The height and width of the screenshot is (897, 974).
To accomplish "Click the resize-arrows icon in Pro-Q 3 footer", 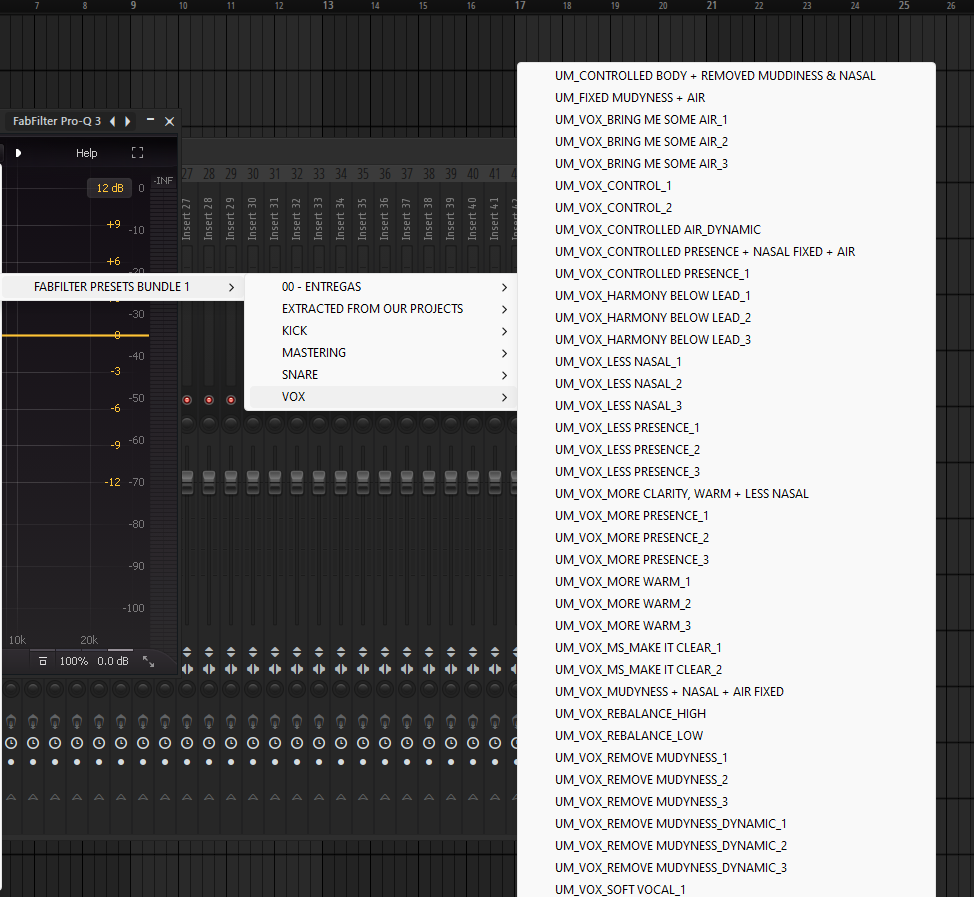I will click(x=148, y=662).
